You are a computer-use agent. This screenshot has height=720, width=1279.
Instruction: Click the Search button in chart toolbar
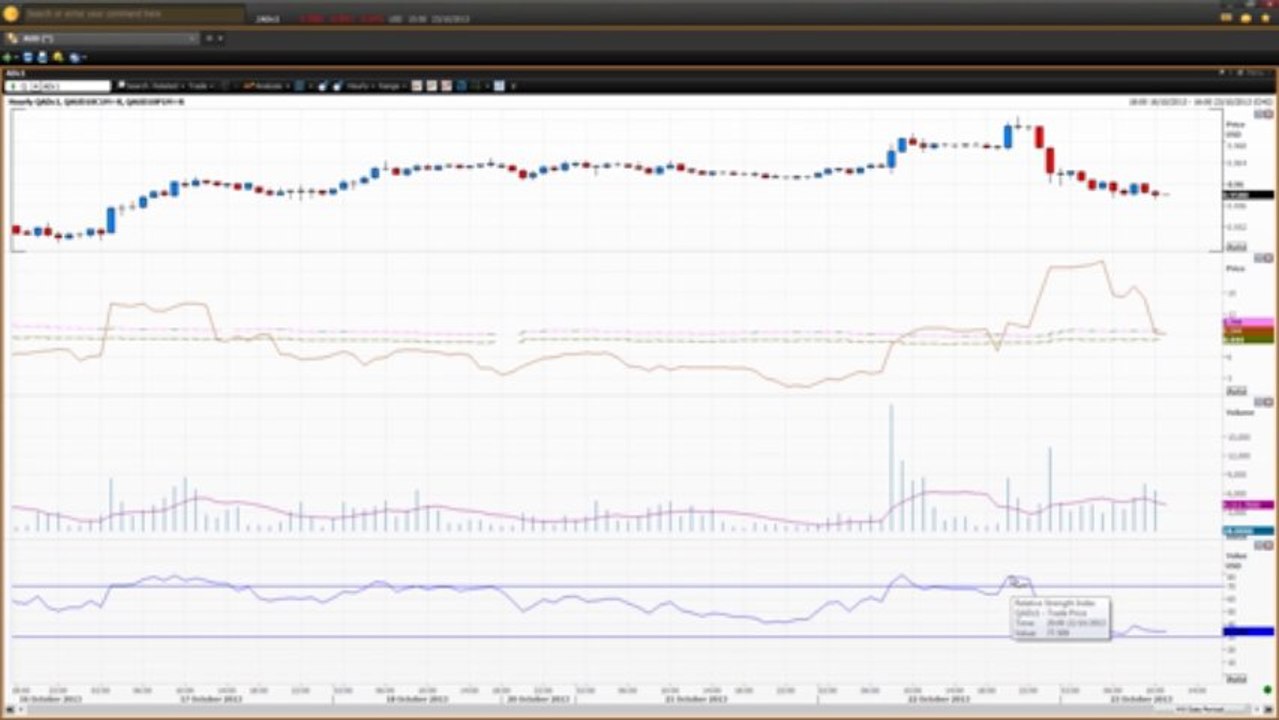[x=134, y=86]
